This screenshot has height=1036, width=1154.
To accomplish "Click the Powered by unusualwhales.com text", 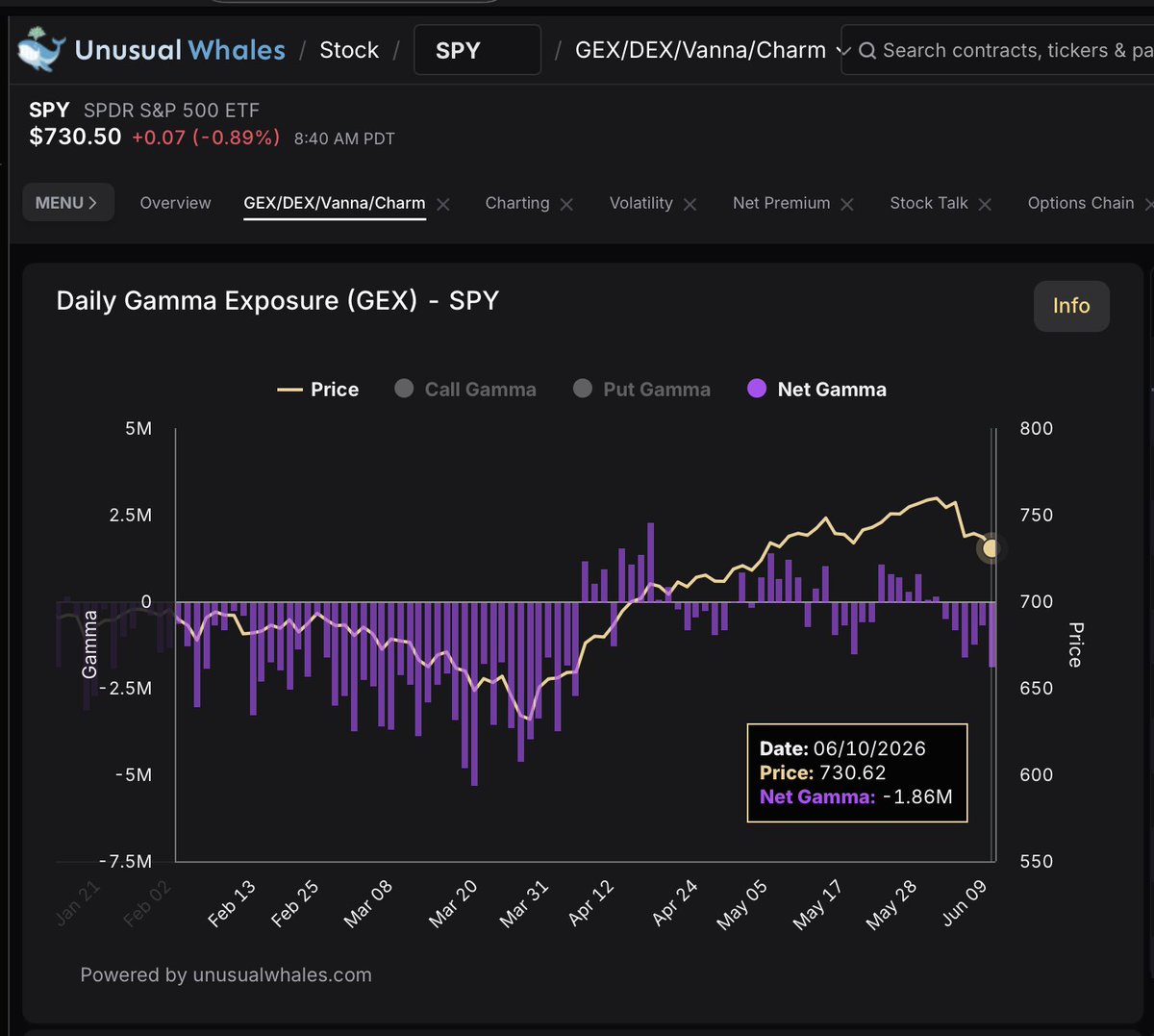I will point(226,974).
